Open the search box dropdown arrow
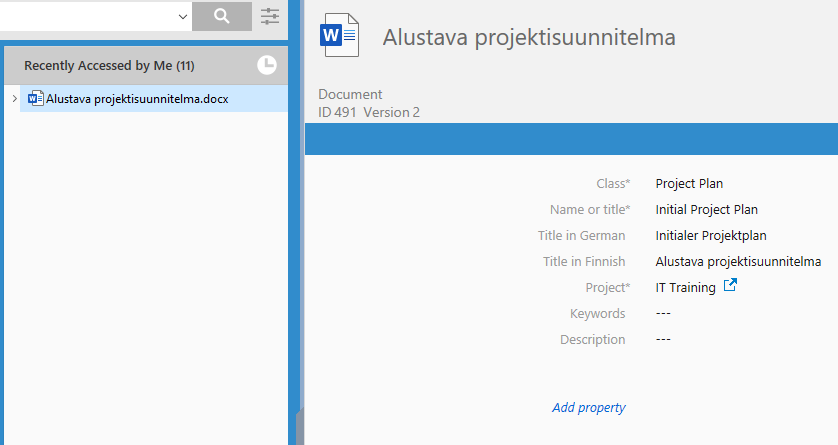838x445 pixels. [x=182, y=16]
